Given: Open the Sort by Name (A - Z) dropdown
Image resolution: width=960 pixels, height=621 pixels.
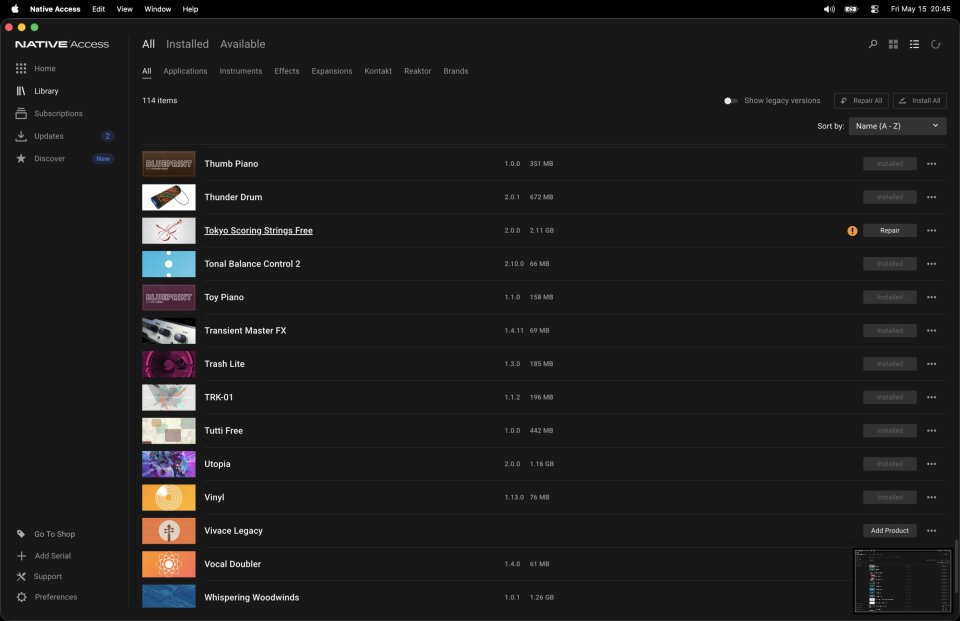Looking at the screenshot, I should [897, 126].
